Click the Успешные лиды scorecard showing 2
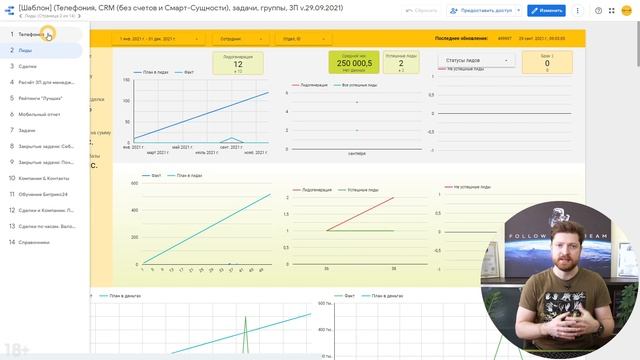 point(401,62)
